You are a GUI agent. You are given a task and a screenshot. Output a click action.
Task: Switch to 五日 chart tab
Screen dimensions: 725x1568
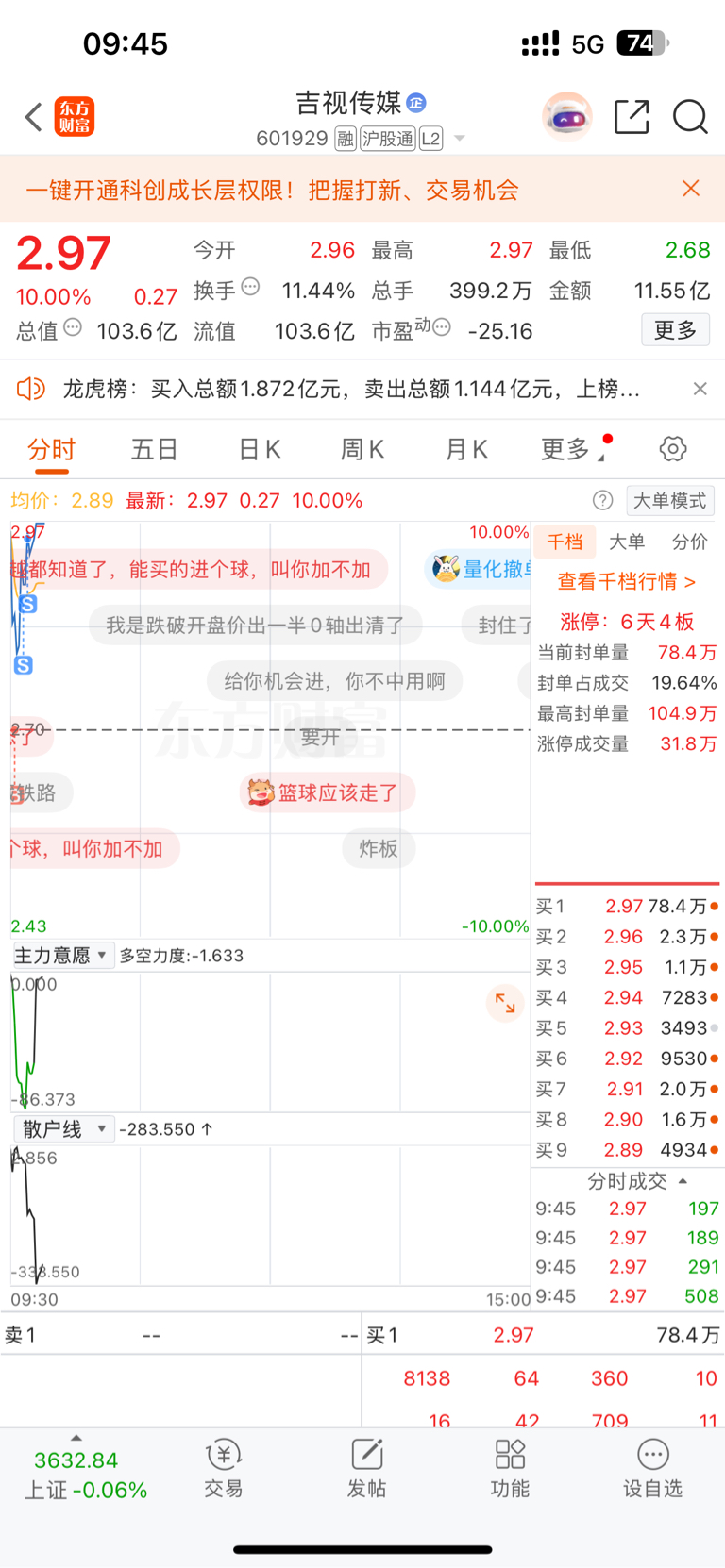pyautogui.click(x=155, y=450)
